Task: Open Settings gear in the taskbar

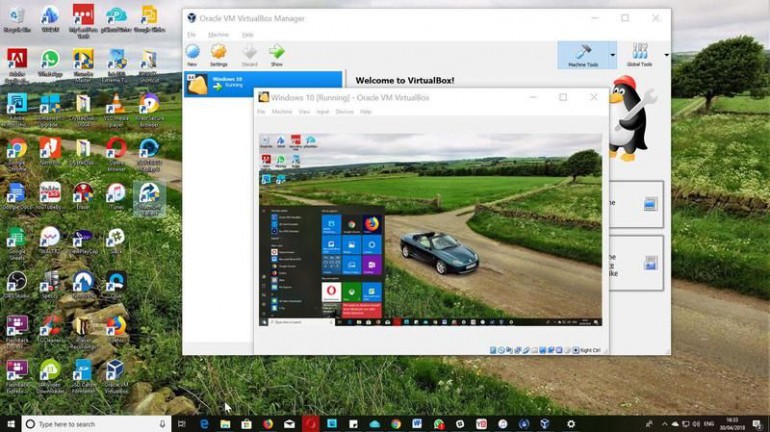Action: (x=571, y=424)
